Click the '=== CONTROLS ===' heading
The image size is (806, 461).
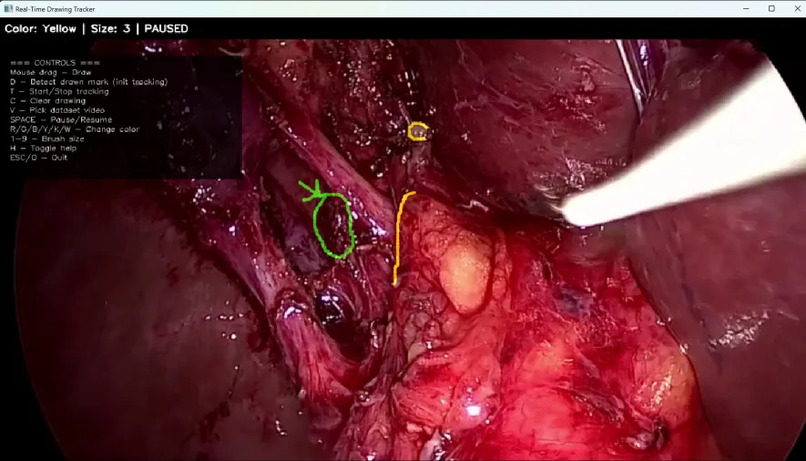(x=55, y=63)
